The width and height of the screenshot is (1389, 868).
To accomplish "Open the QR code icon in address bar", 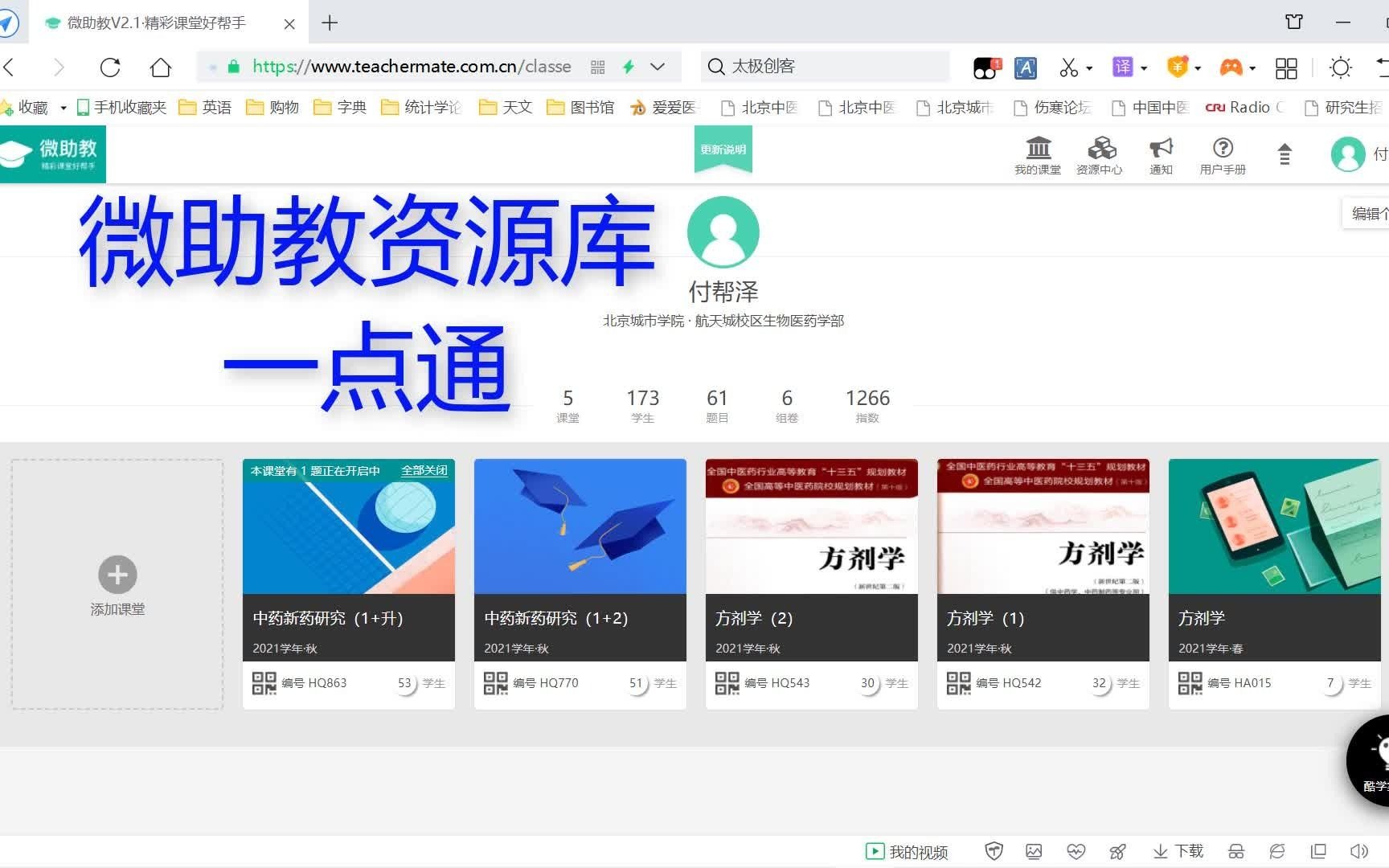I will (x=598, y=67).
